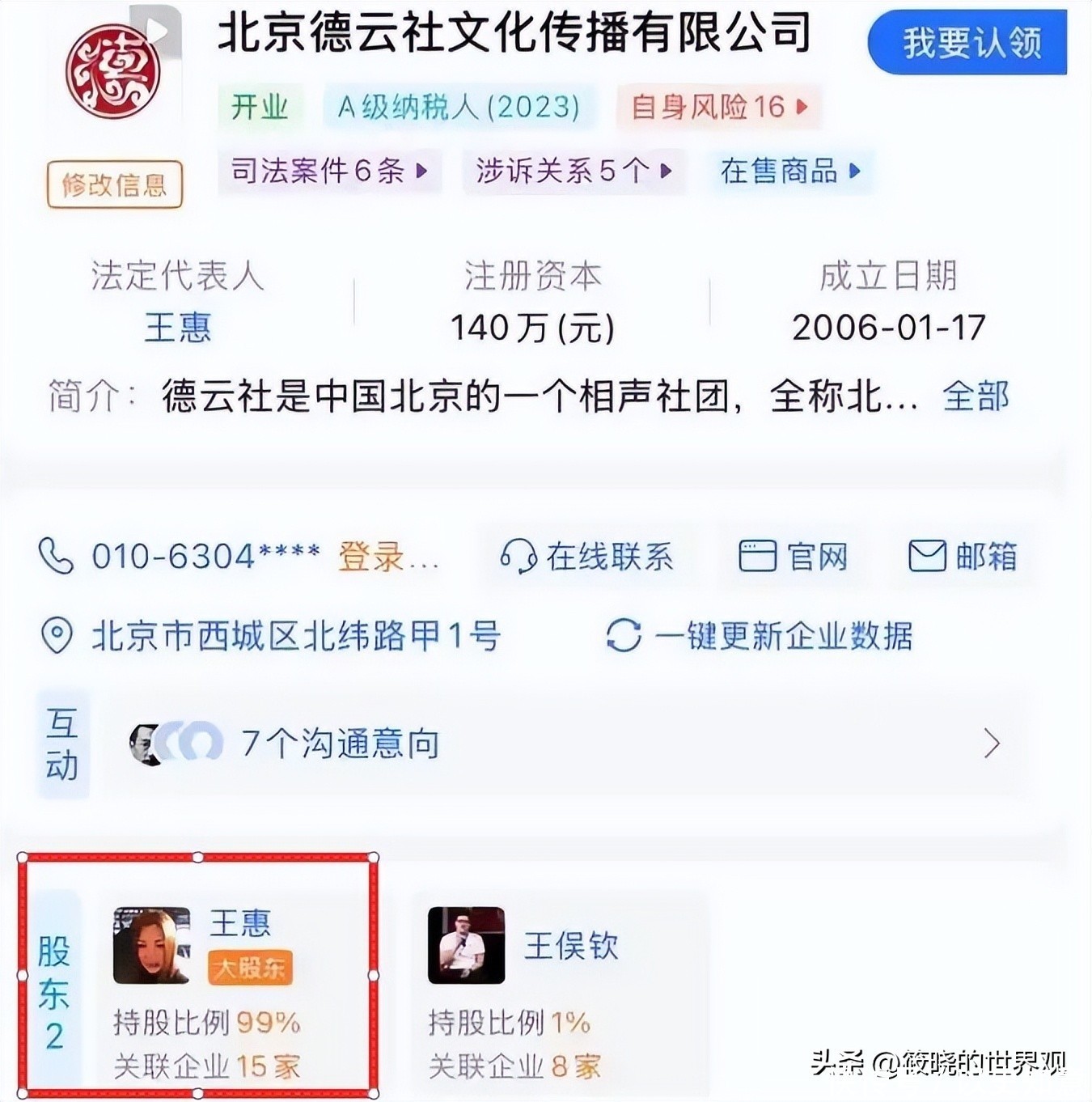Click the location pin icon by the address
The width and height of the screenshot is (1092, 1102).
coord(57,636)
